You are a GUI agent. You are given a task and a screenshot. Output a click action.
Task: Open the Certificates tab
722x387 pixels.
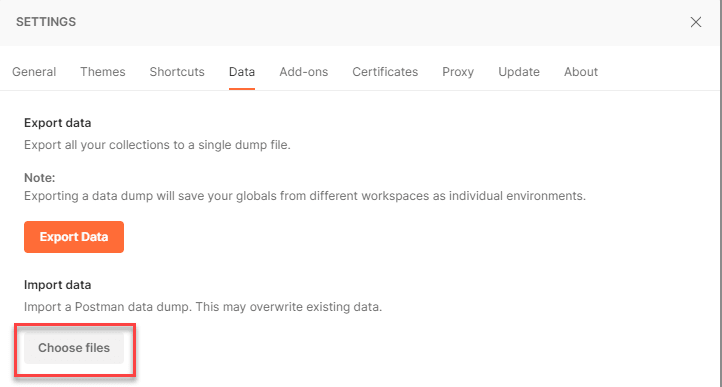pyautogui.click(x=385, y=72)
